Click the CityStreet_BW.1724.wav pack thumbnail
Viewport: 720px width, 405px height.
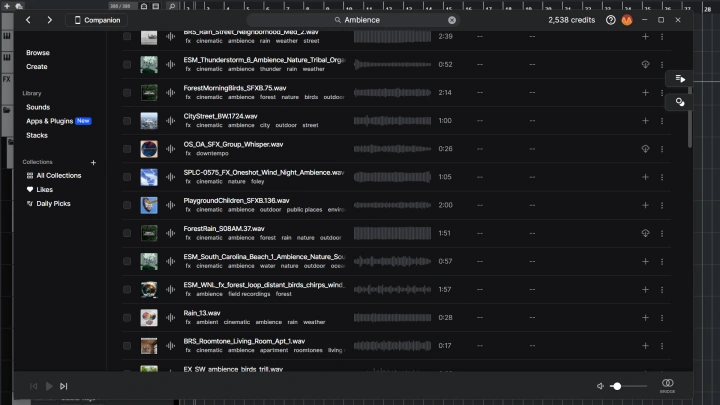(x=149, y=121)
